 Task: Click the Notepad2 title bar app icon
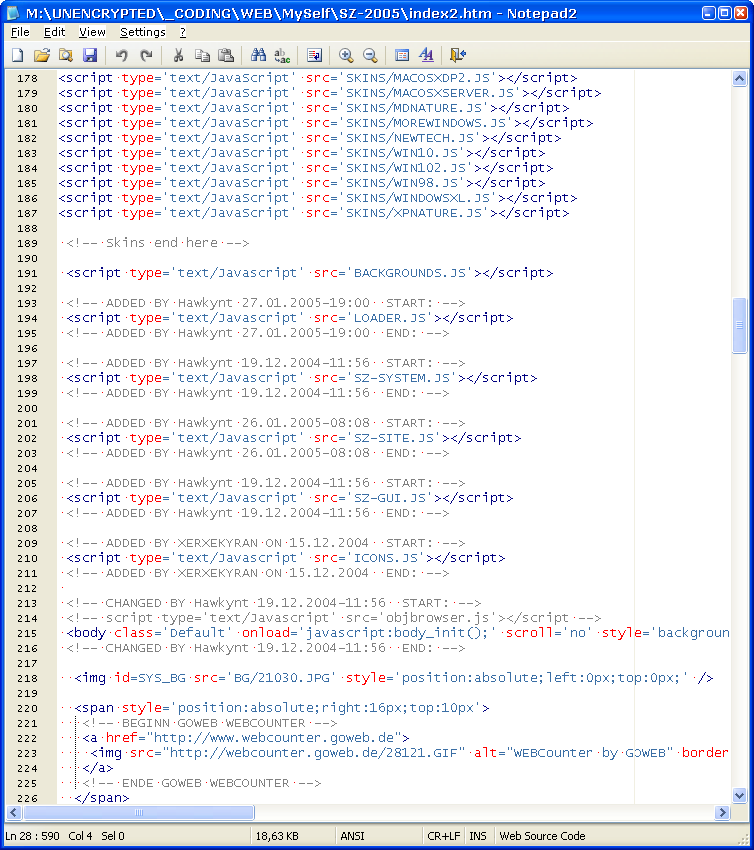click(13, 12)
